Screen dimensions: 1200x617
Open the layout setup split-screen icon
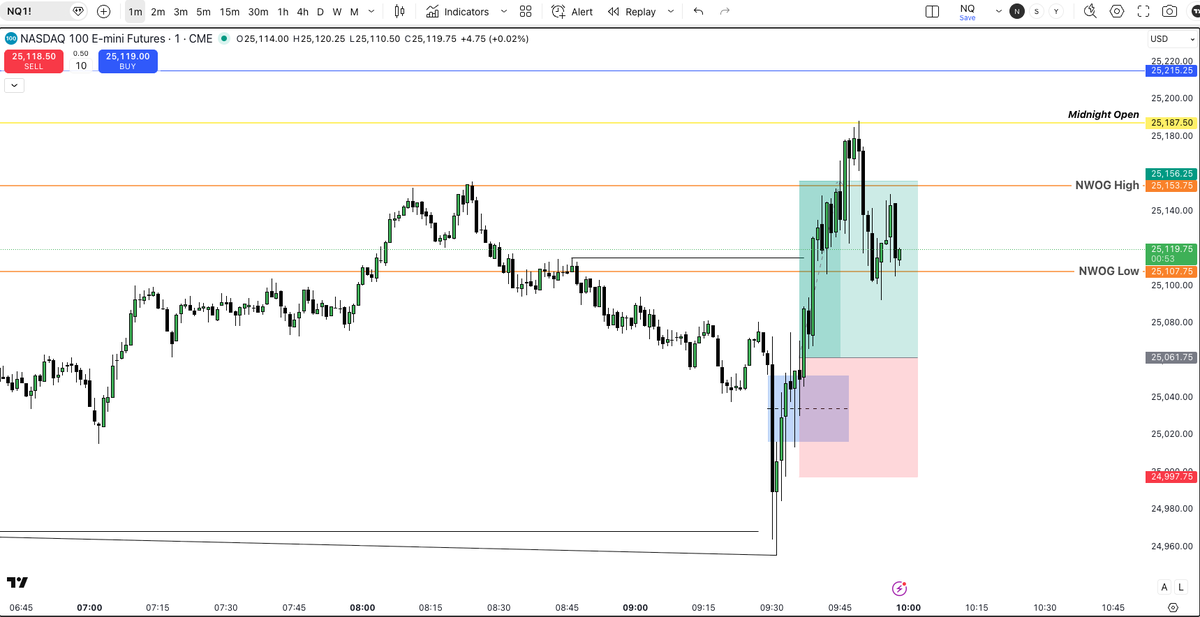click(932, 12)
